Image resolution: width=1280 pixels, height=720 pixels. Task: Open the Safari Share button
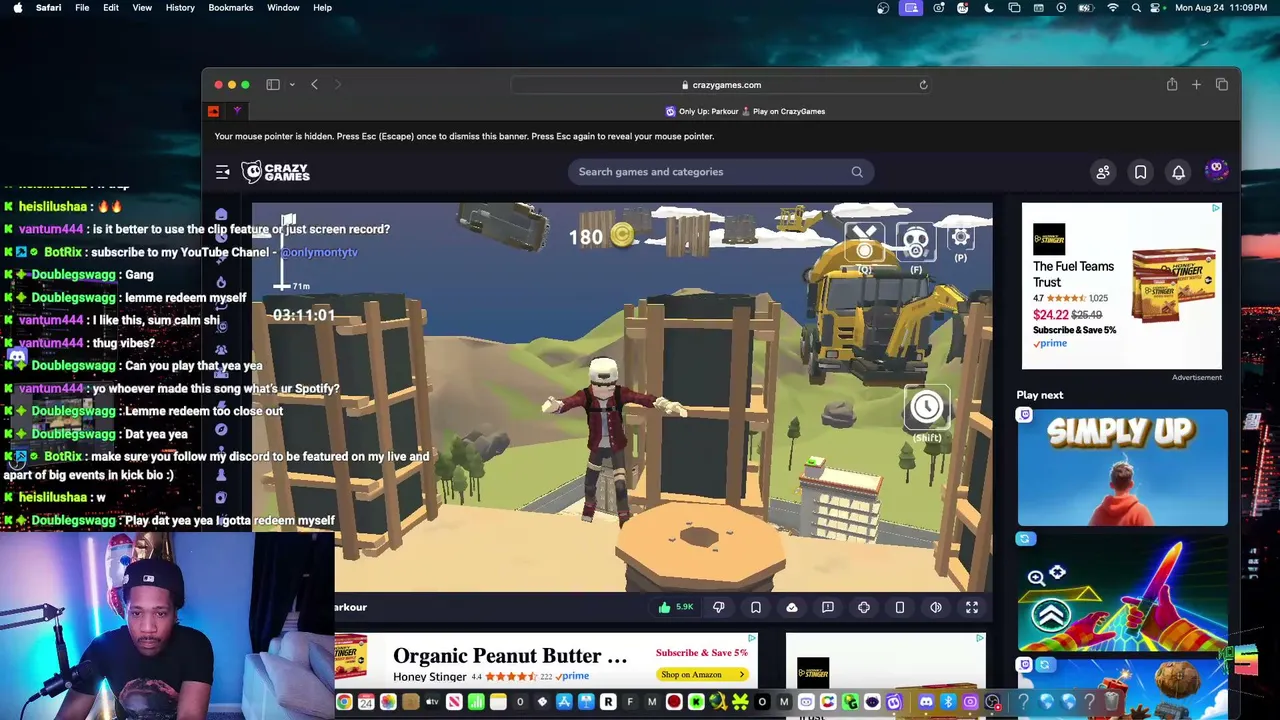pyautogui.click(x=1172, y=85)
